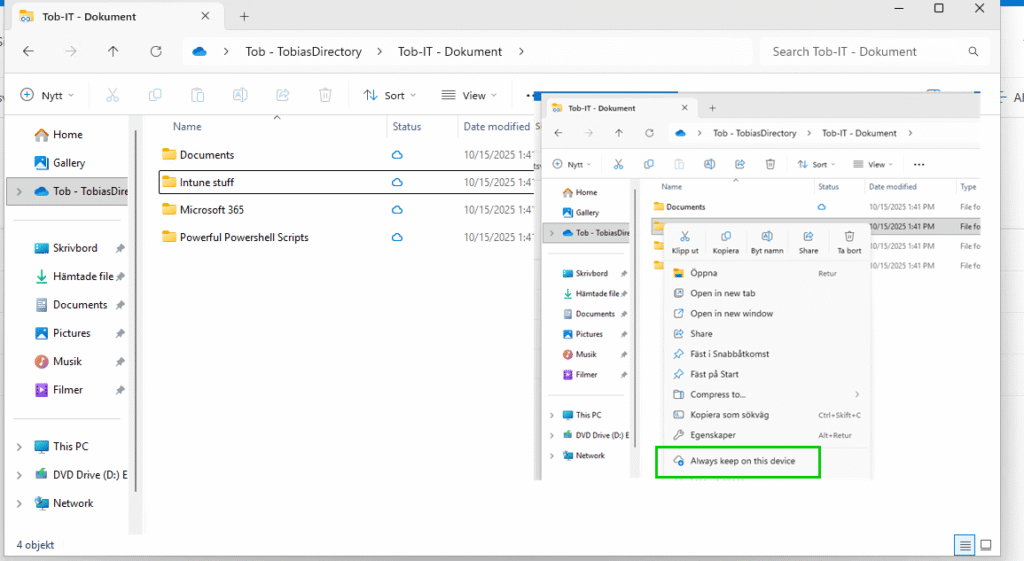Image resolution: width=1024 pixels, height=561 pixels.
Task: Select the Intune stuff folder
Action: click(207, 182)
